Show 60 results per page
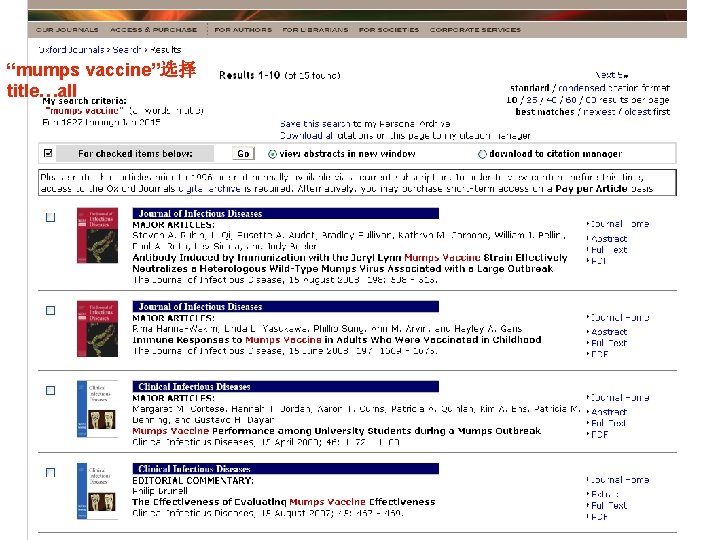720x540 pixels. tap(571, 100)
